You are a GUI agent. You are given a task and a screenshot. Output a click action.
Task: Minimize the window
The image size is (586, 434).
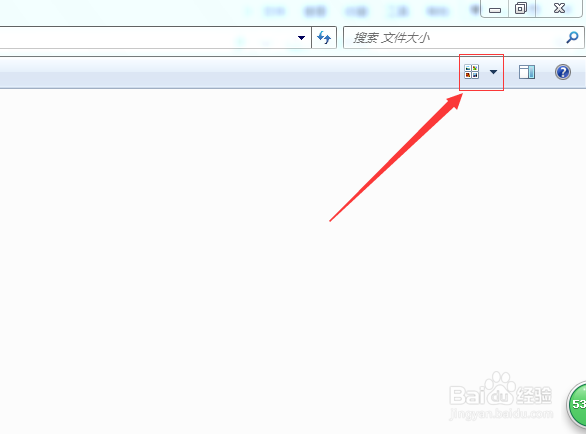[494, 9]
